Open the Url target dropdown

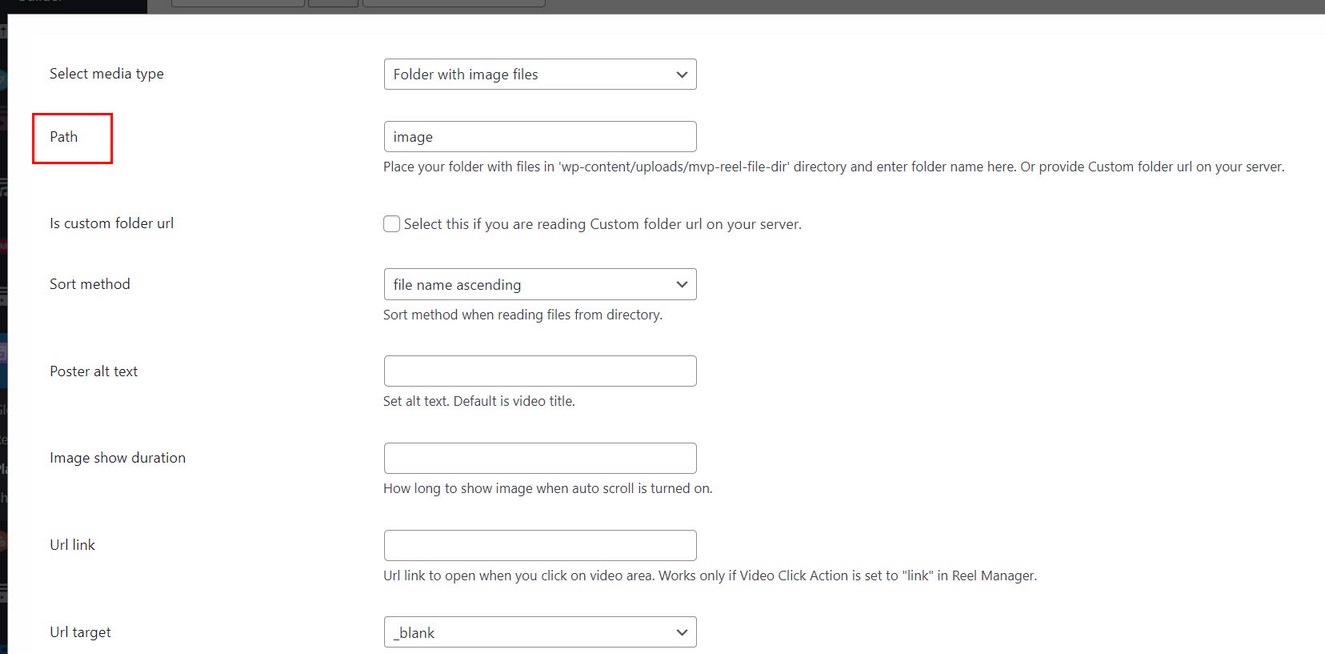[x=539, y=633]
